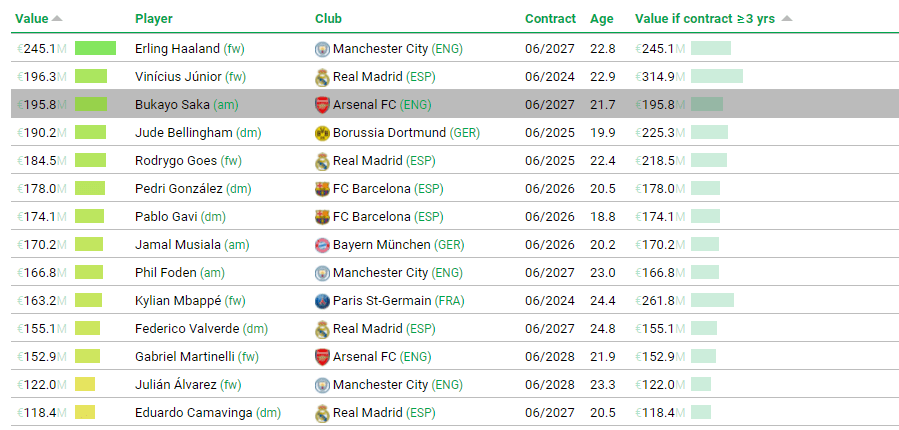Click Bayern München crest icon
The image size is (899, 430).
tap(322, 244)
